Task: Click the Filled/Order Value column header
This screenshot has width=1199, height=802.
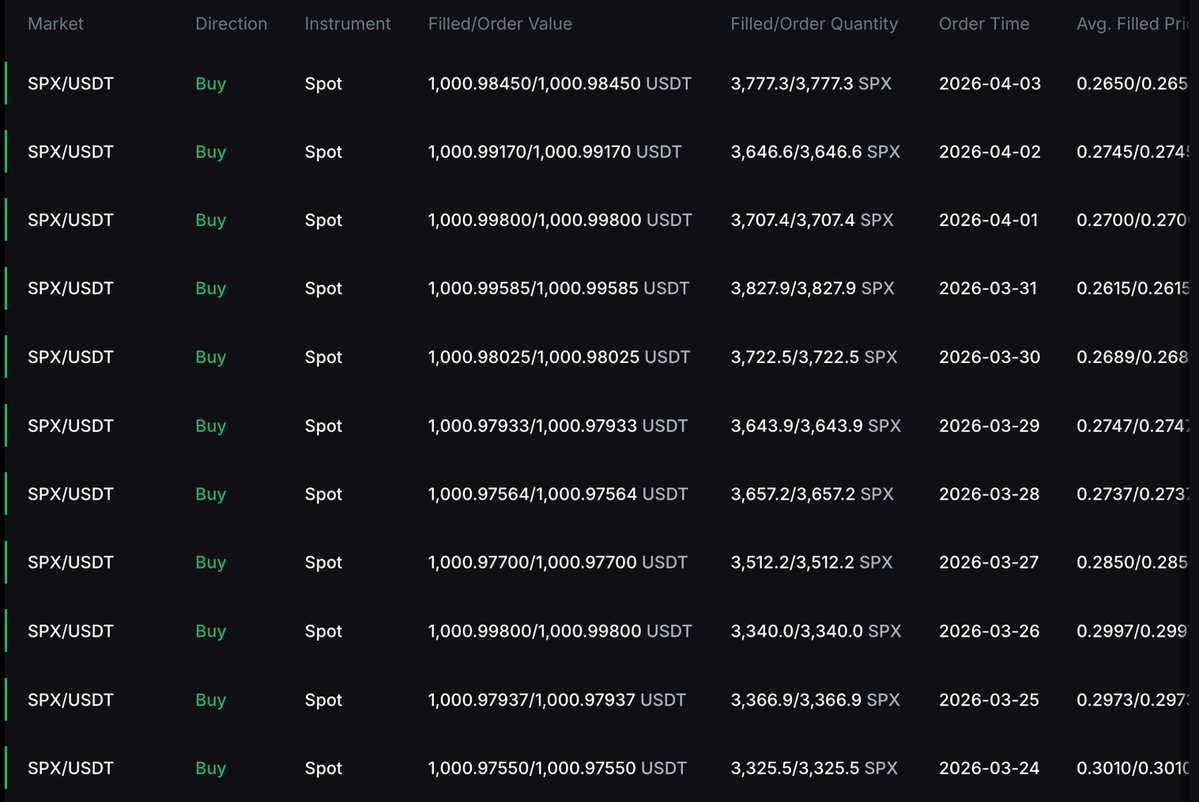Action: click(x=499, y=24)
